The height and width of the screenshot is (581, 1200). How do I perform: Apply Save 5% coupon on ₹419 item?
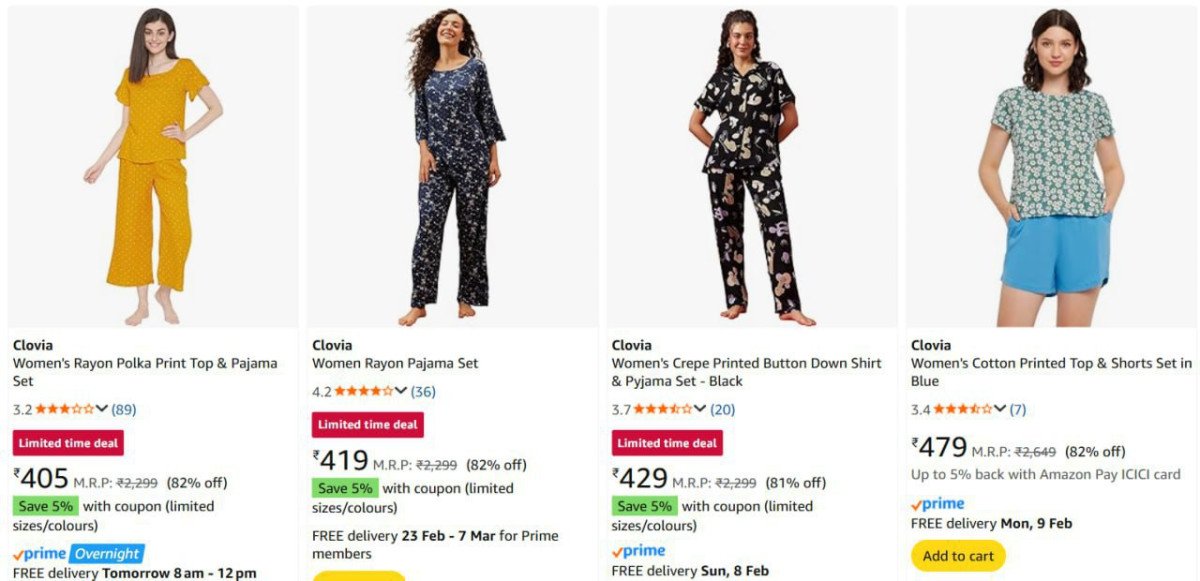pyautogui.click(x=345, y=488)
